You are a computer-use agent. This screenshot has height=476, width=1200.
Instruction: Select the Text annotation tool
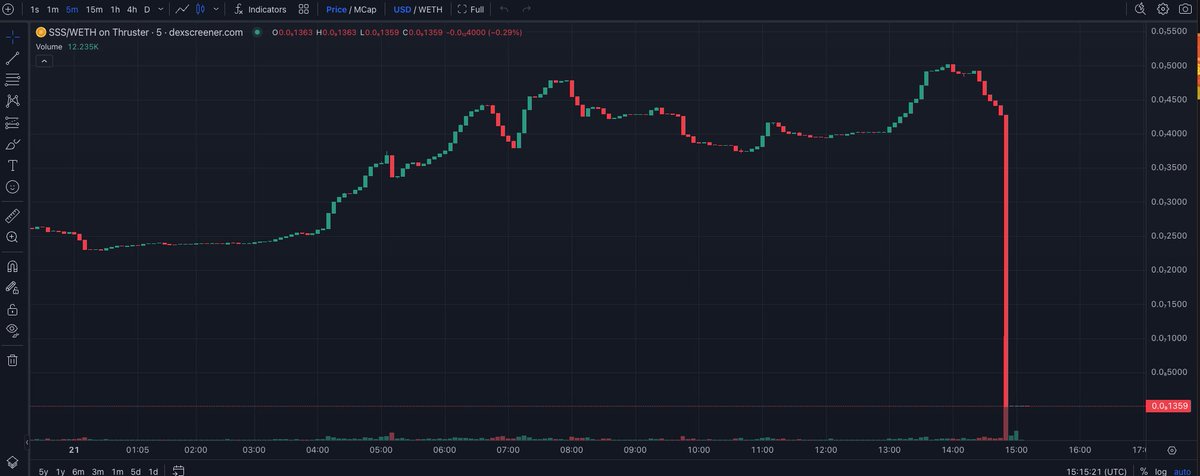tap(12, 165)
